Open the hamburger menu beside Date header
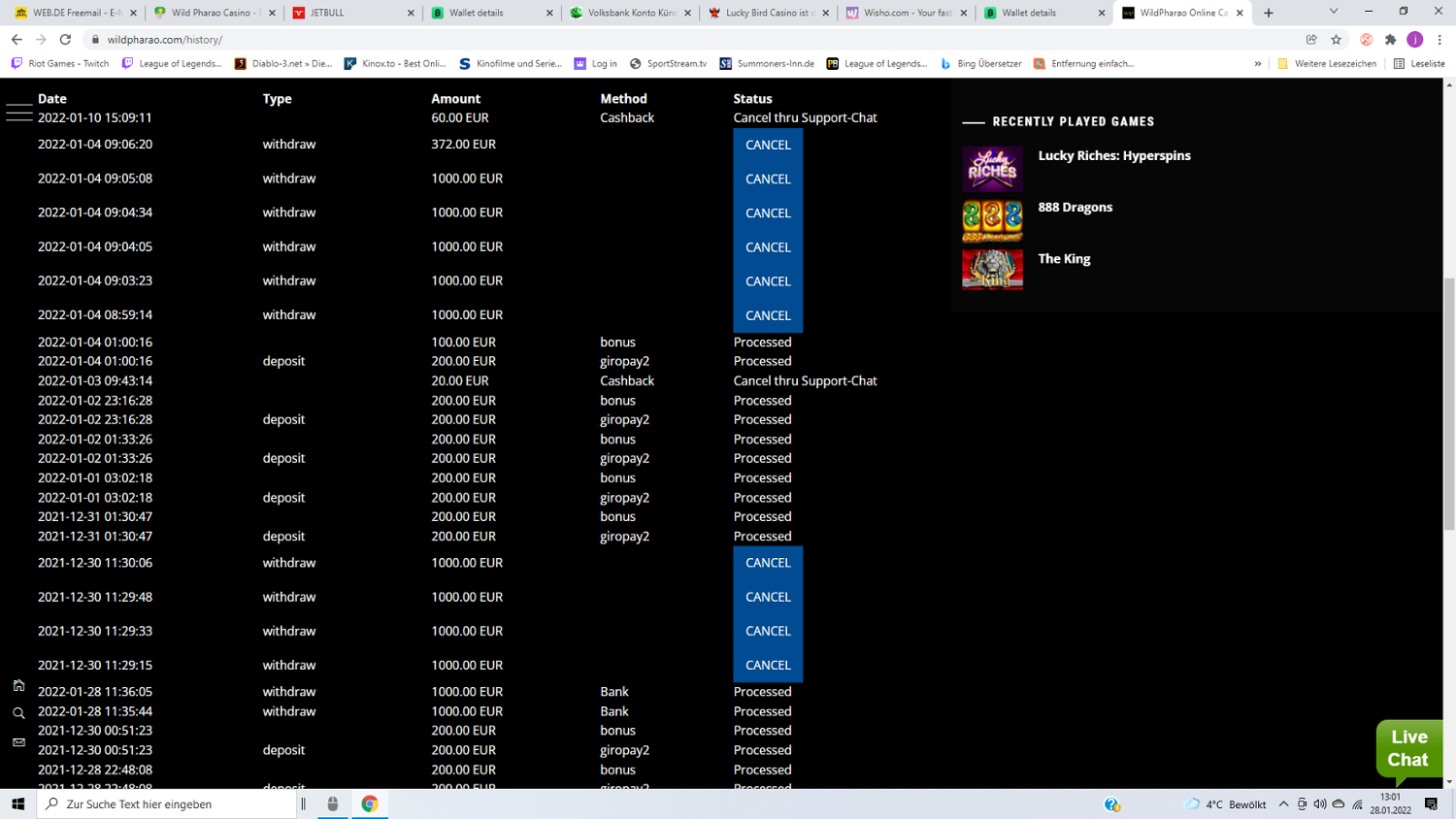 click(18, 112)
